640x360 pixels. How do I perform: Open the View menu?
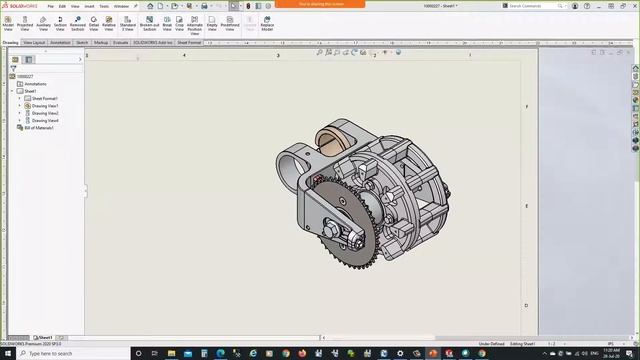pyautogui.click(x=75, y=7)
